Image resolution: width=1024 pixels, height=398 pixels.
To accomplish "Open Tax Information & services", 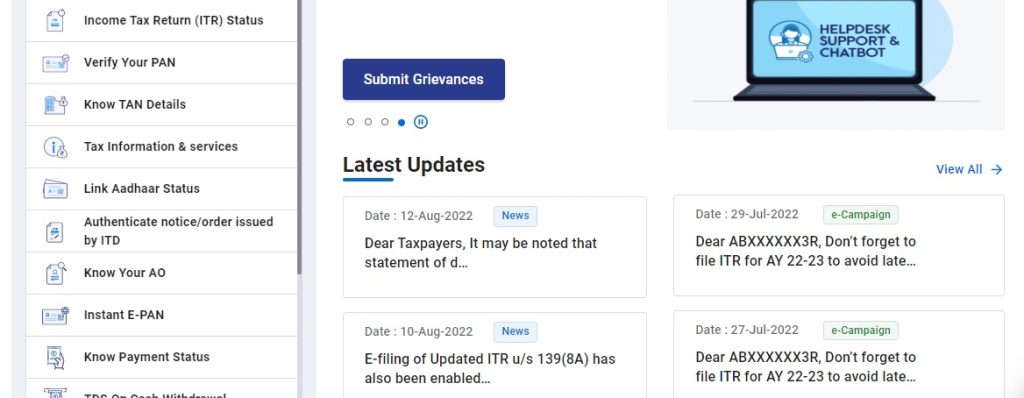I will 161,146.
